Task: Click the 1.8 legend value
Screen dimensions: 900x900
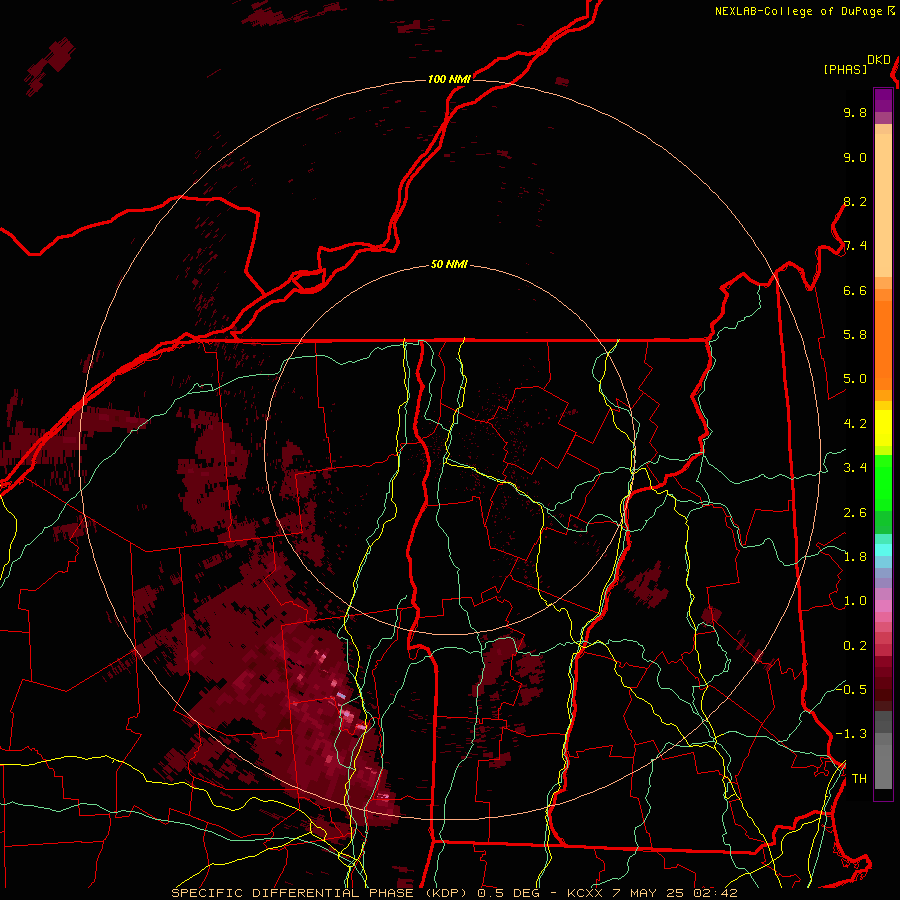Action: (855, 557)
